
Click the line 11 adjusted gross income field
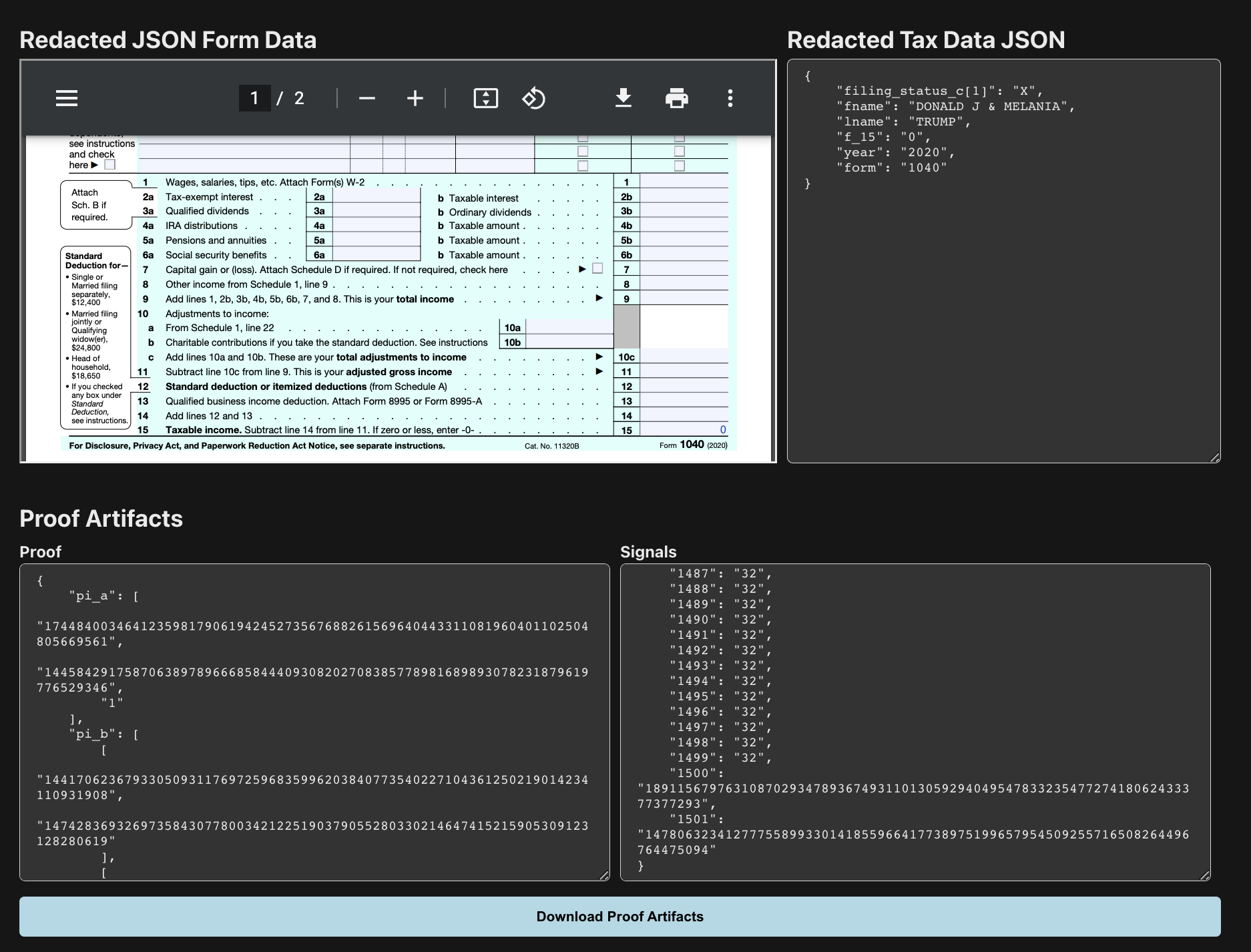684,371
